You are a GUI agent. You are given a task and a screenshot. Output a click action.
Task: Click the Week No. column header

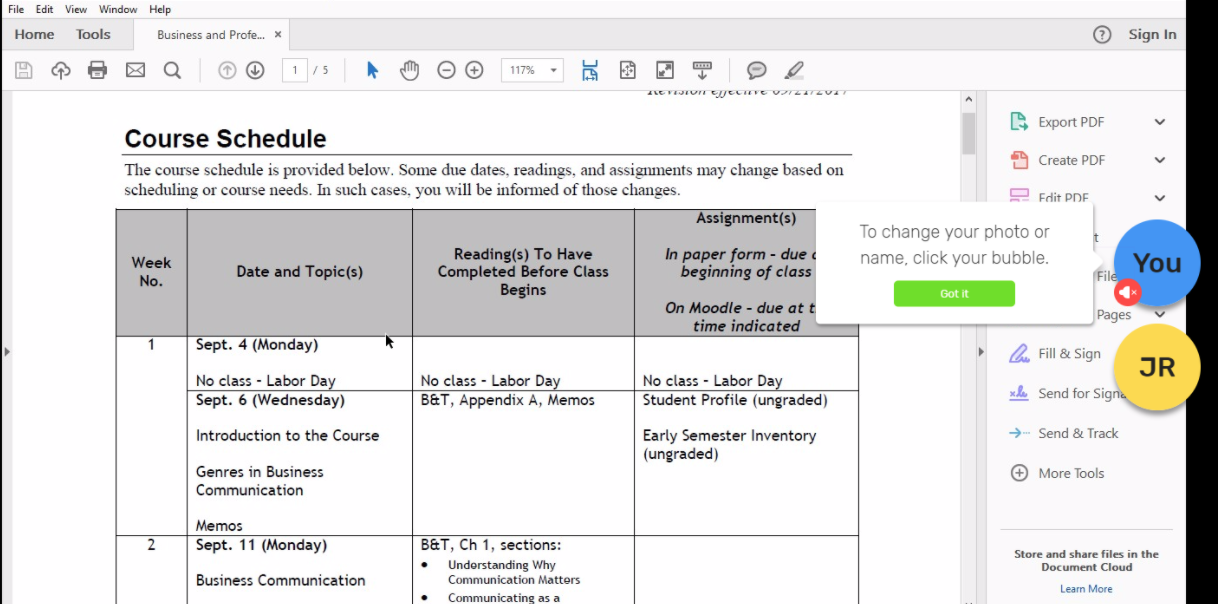(x=151, y=272)
